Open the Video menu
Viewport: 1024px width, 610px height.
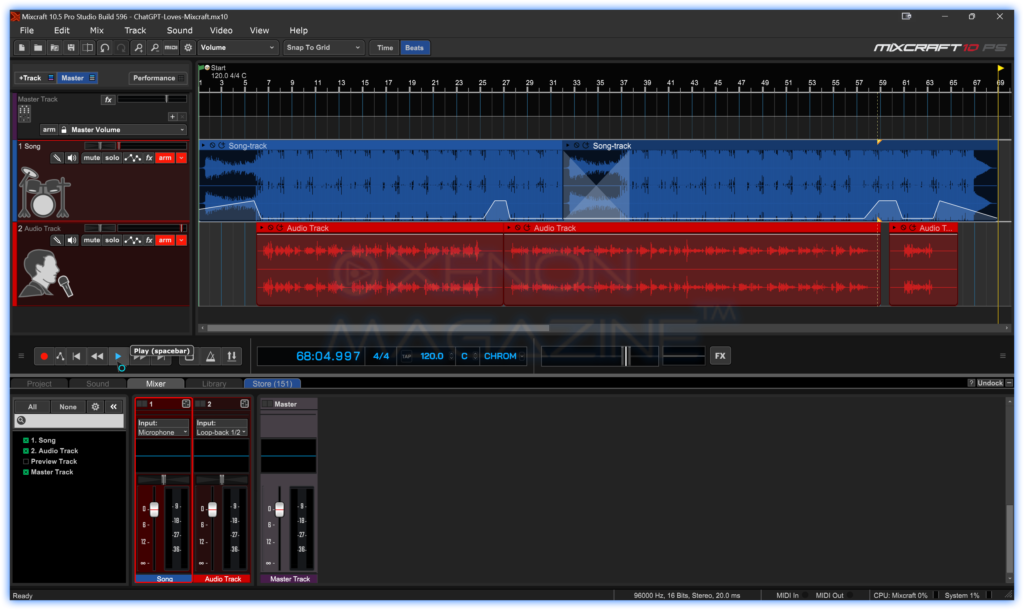(221, 31)
